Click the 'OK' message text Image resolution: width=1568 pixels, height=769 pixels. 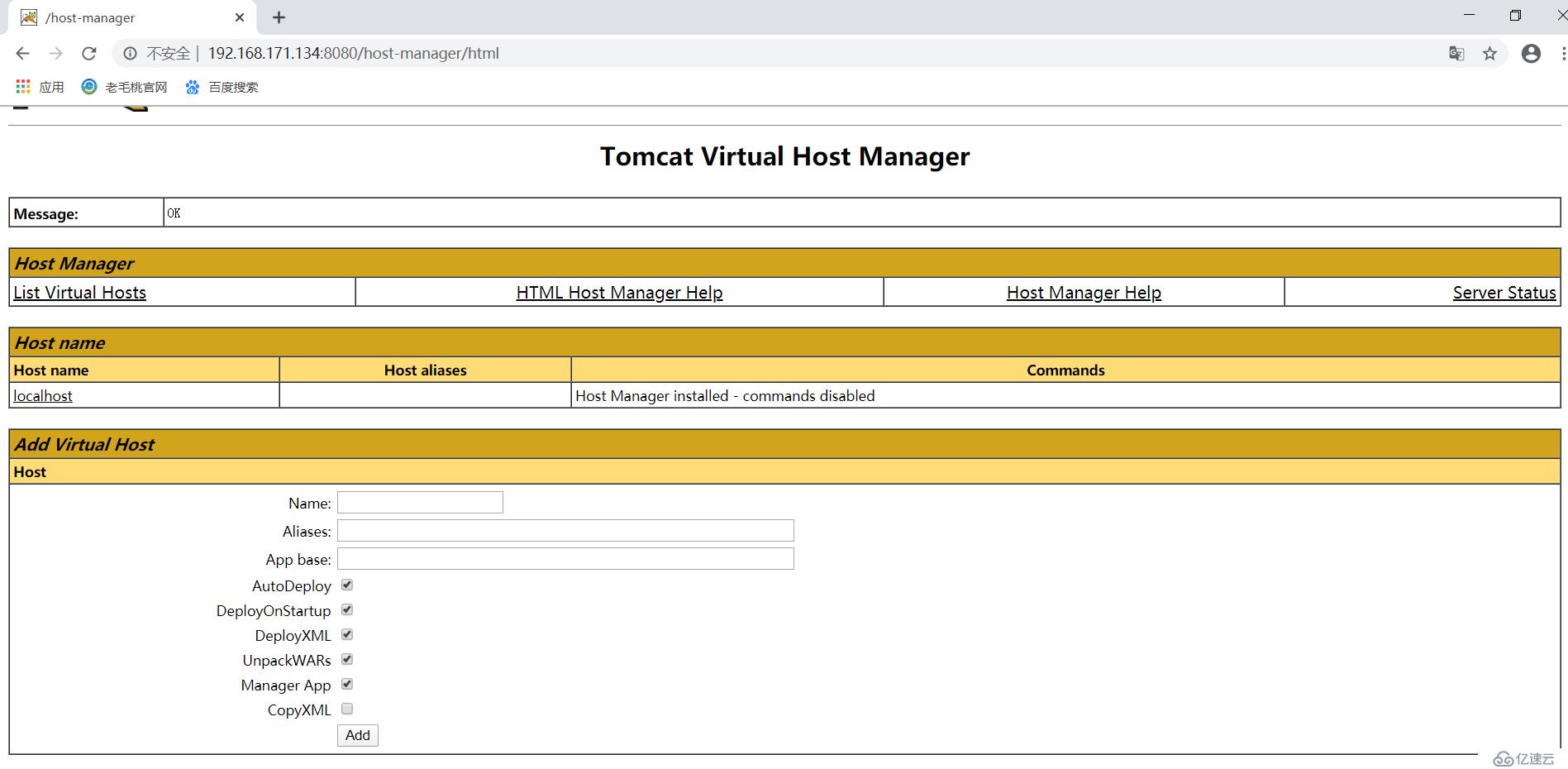[174, 213]
